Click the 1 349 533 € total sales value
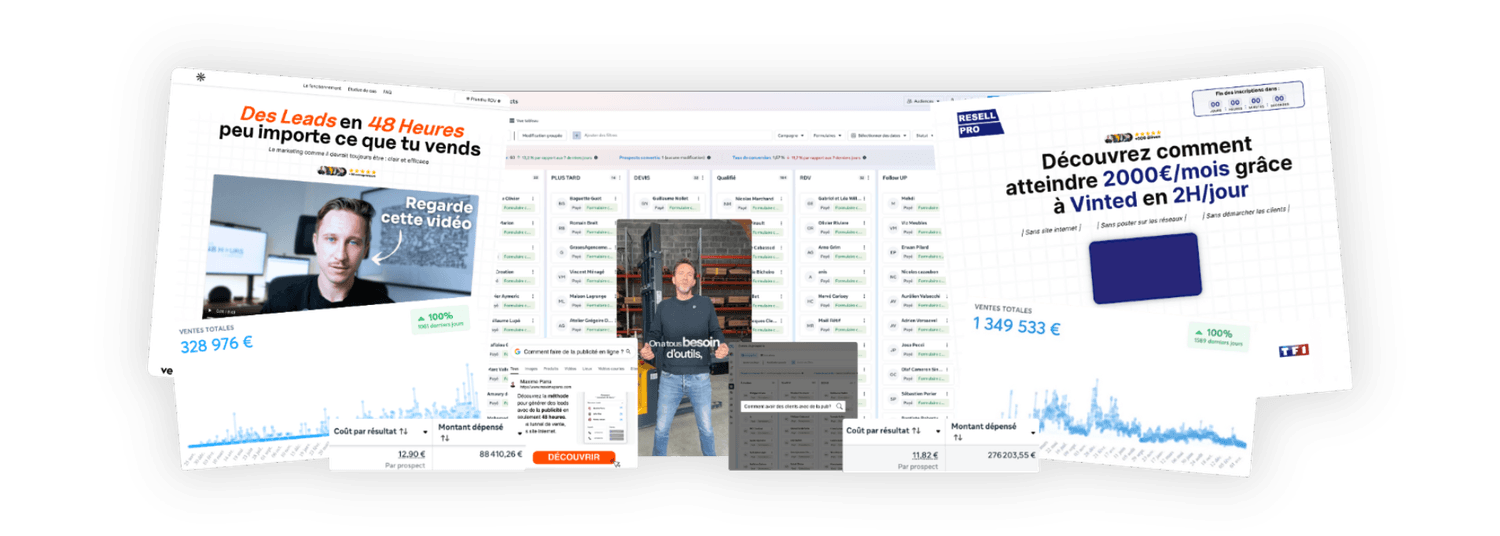 click(1017, 325)
